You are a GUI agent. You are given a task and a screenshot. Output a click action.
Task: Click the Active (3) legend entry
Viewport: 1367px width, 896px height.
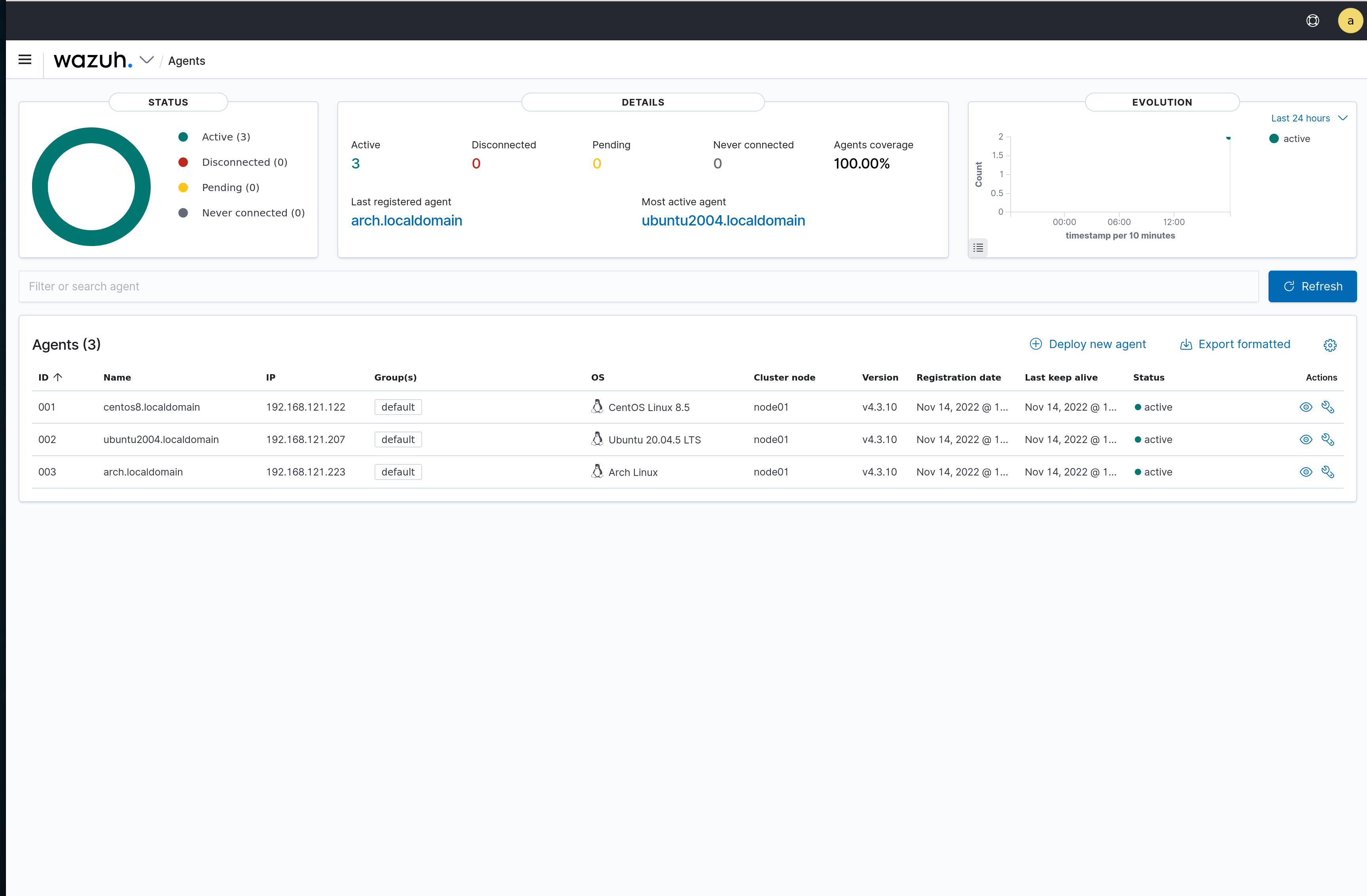coord(214,137)
